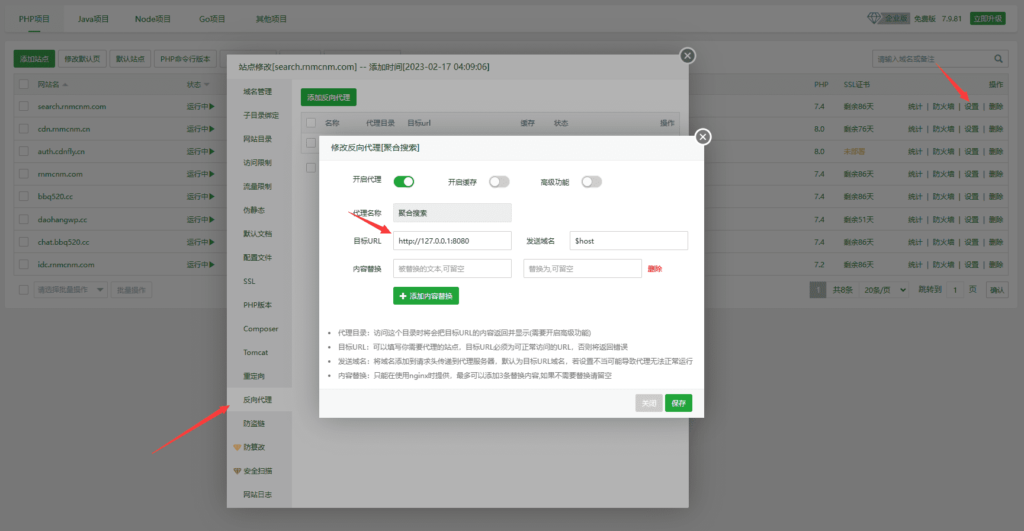This screenshot has width=1024, height=531.
Task: Enable the 高级功能 switch
Action: pos(591,182)
